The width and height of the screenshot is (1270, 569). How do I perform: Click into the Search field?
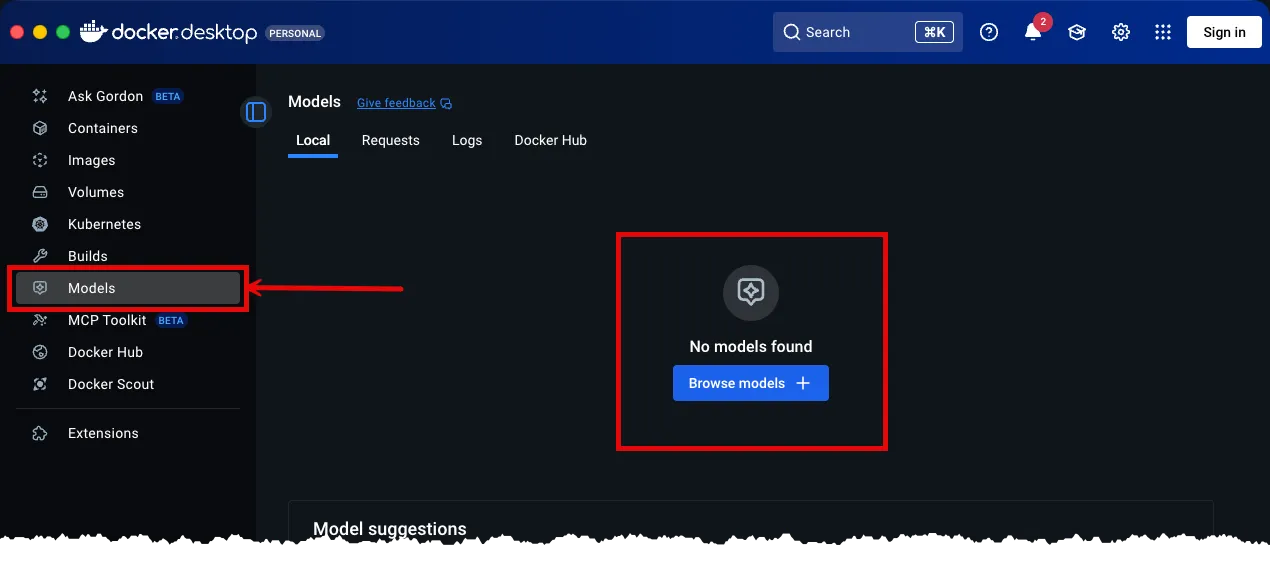[868, 32]
